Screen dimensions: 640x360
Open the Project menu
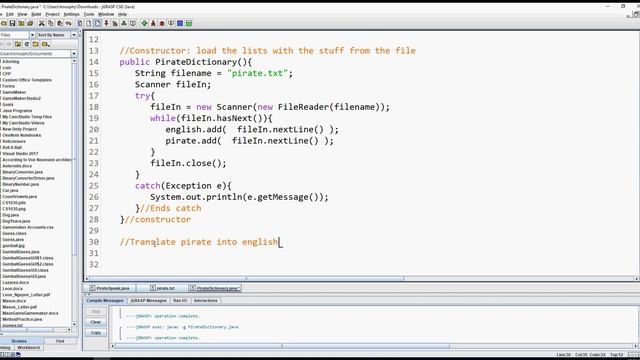pos(52,14)
